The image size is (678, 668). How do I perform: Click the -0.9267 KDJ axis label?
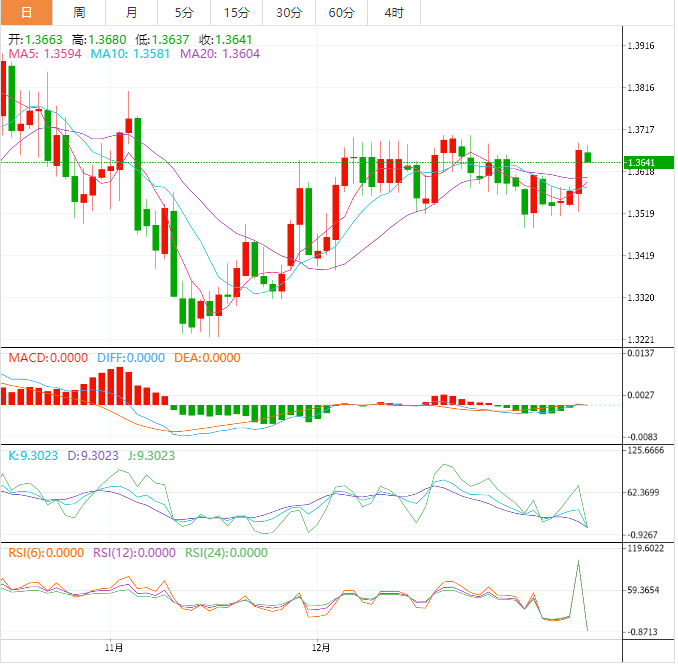point(642,535)
